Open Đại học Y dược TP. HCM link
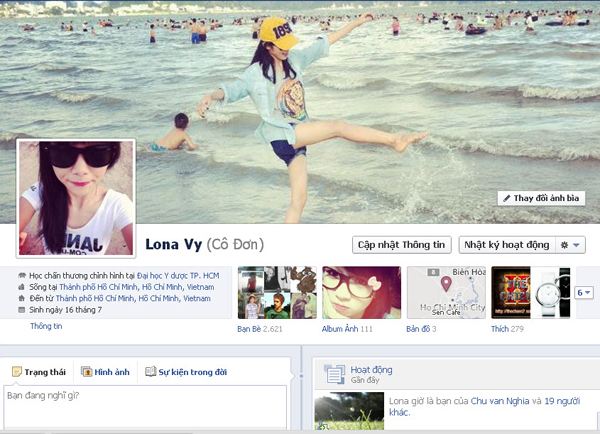This screenshot has height=434, width=600. point(178,276)
